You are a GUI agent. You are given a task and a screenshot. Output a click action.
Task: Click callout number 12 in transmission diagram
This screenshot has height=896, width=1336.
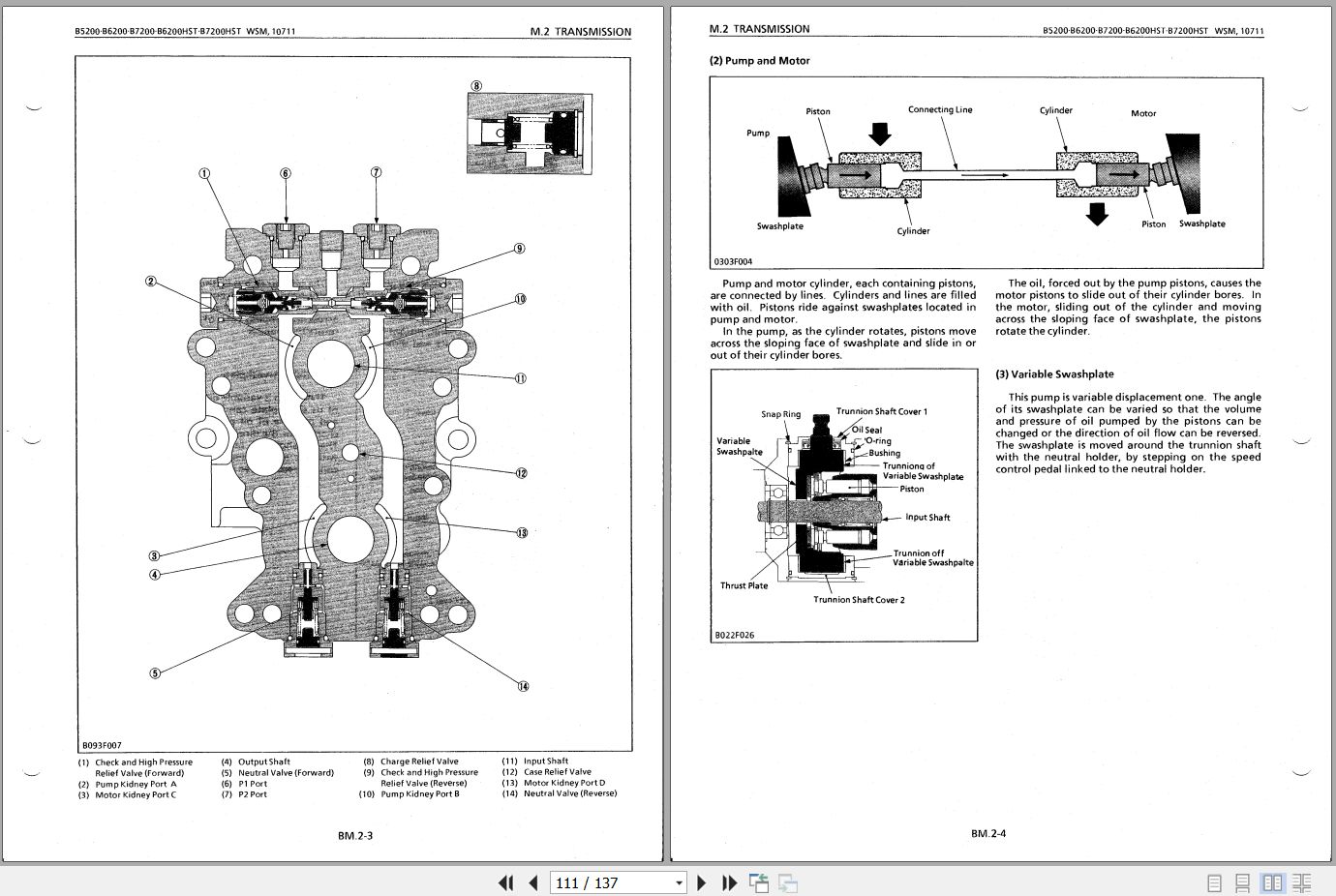(x=521, y=473)
